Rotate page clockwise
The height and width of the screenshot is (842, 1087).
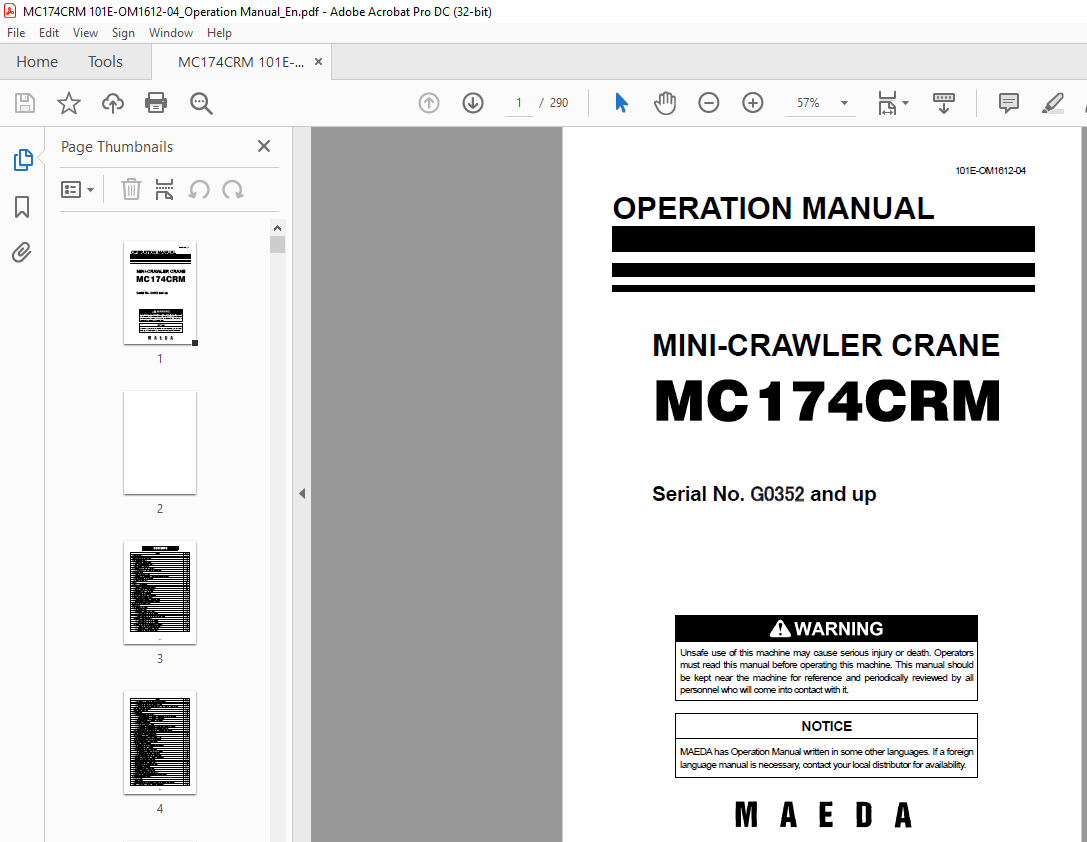click(x=232, y=189)
